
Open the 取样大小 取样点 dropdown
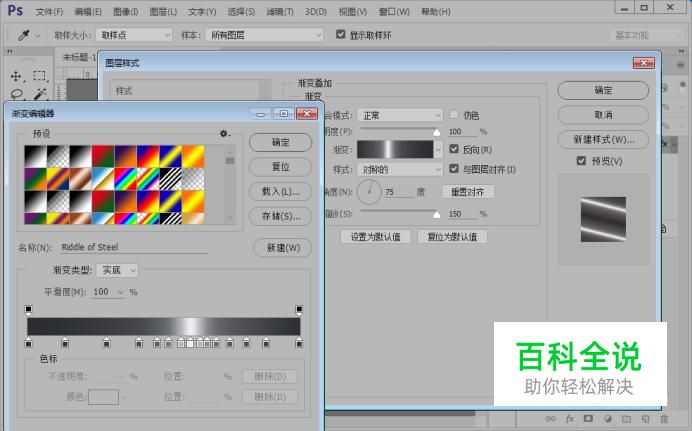134,35
